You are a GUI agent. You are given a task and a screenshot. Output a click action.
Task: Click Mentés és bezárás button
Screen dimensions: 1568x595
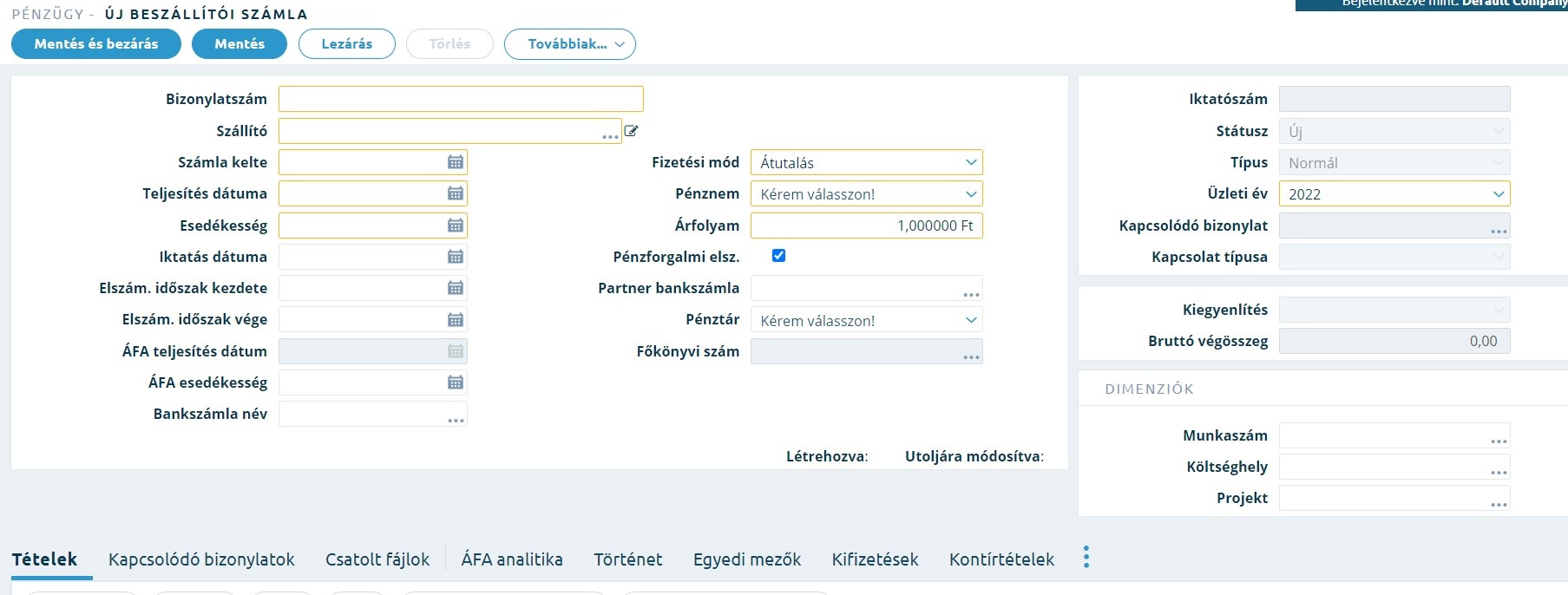coord(96,44)
